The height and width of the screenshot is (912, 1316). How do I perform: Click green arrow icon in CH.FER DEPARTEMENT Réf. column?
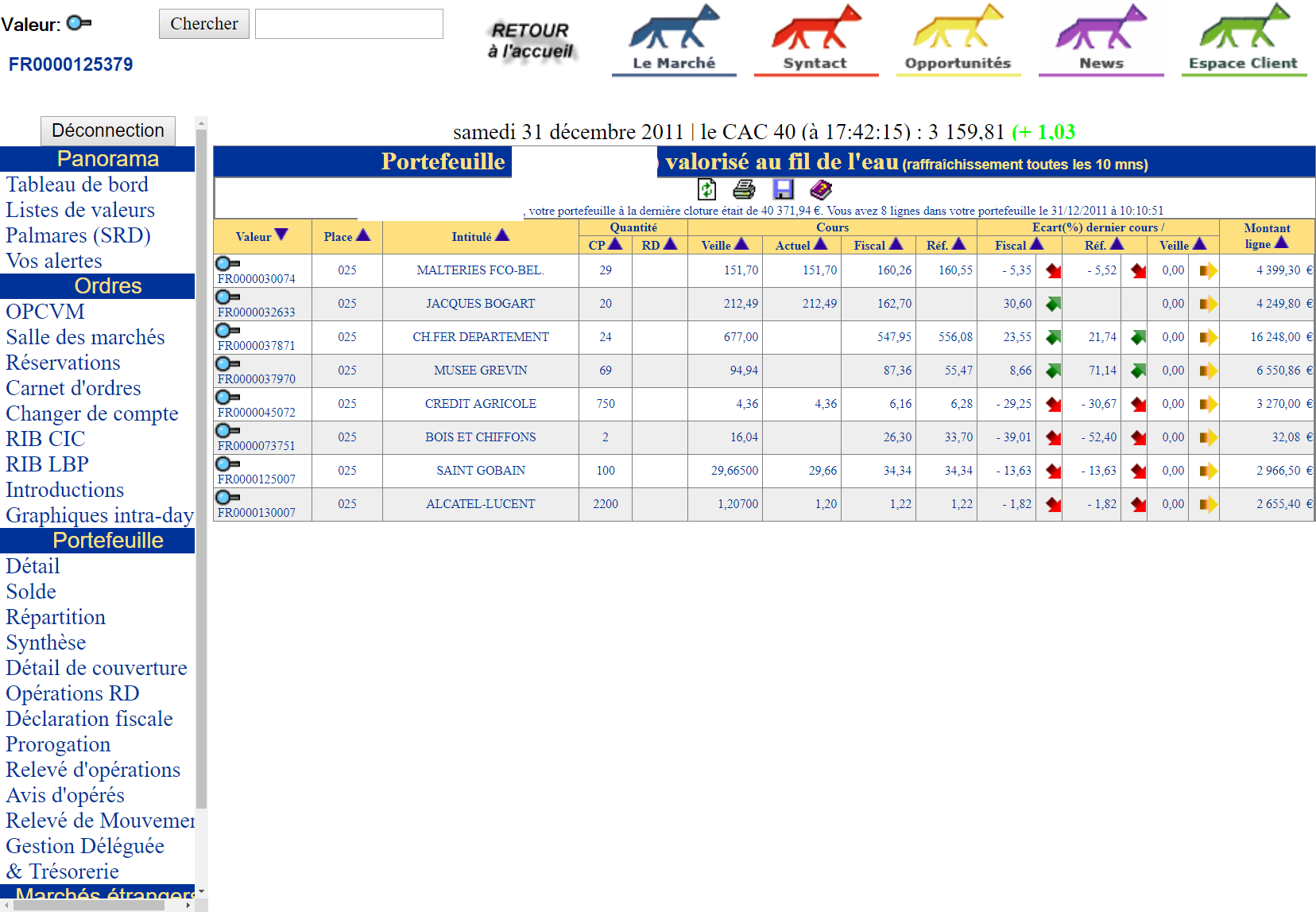click(x=1139, y=337)
